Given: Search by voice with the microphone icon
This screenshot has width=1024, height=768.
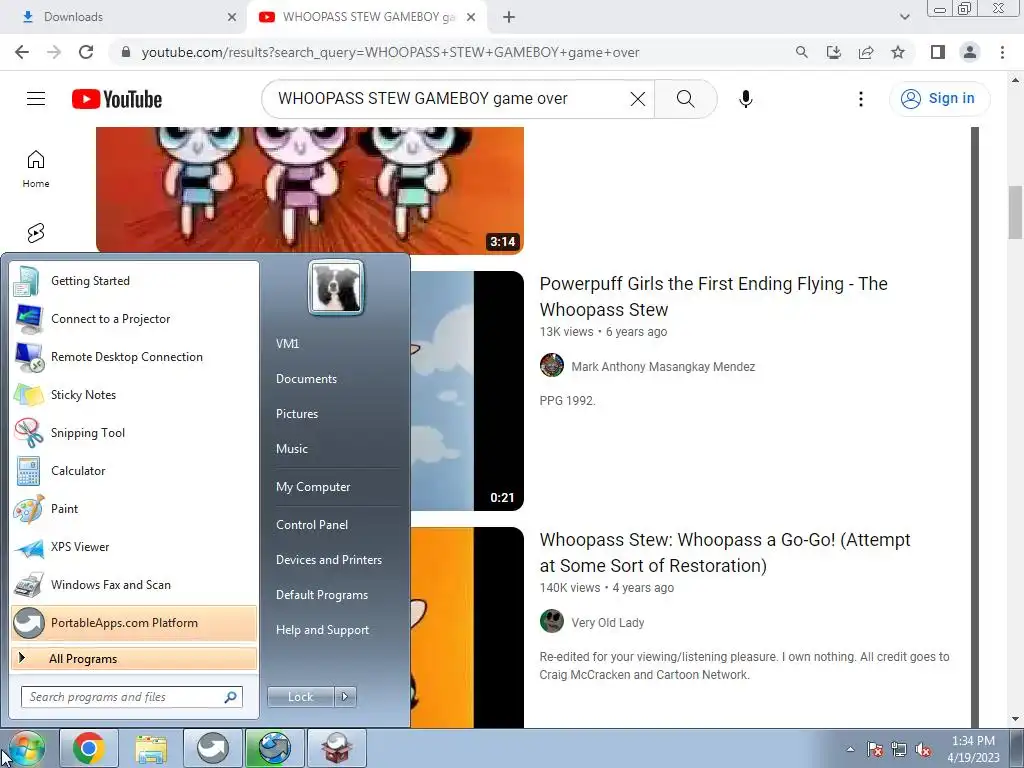Looking at the screenshot, I should click(746, 99).
